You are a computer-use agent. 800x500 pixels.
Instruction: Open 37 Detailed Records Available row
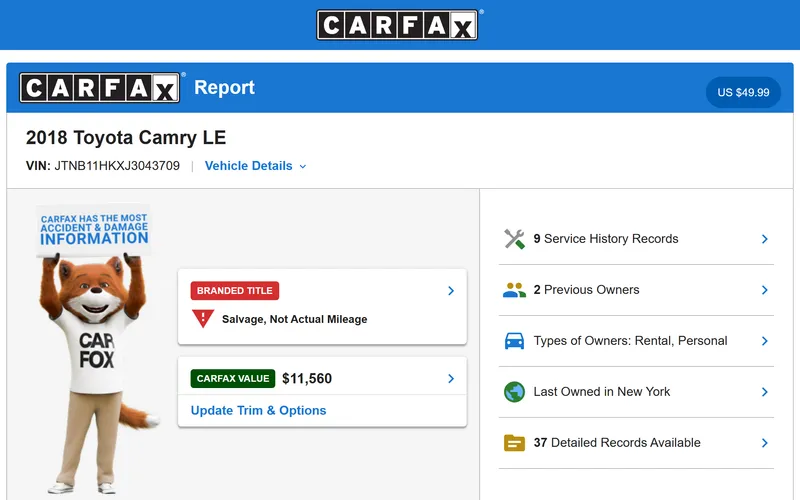click(636, 443)
